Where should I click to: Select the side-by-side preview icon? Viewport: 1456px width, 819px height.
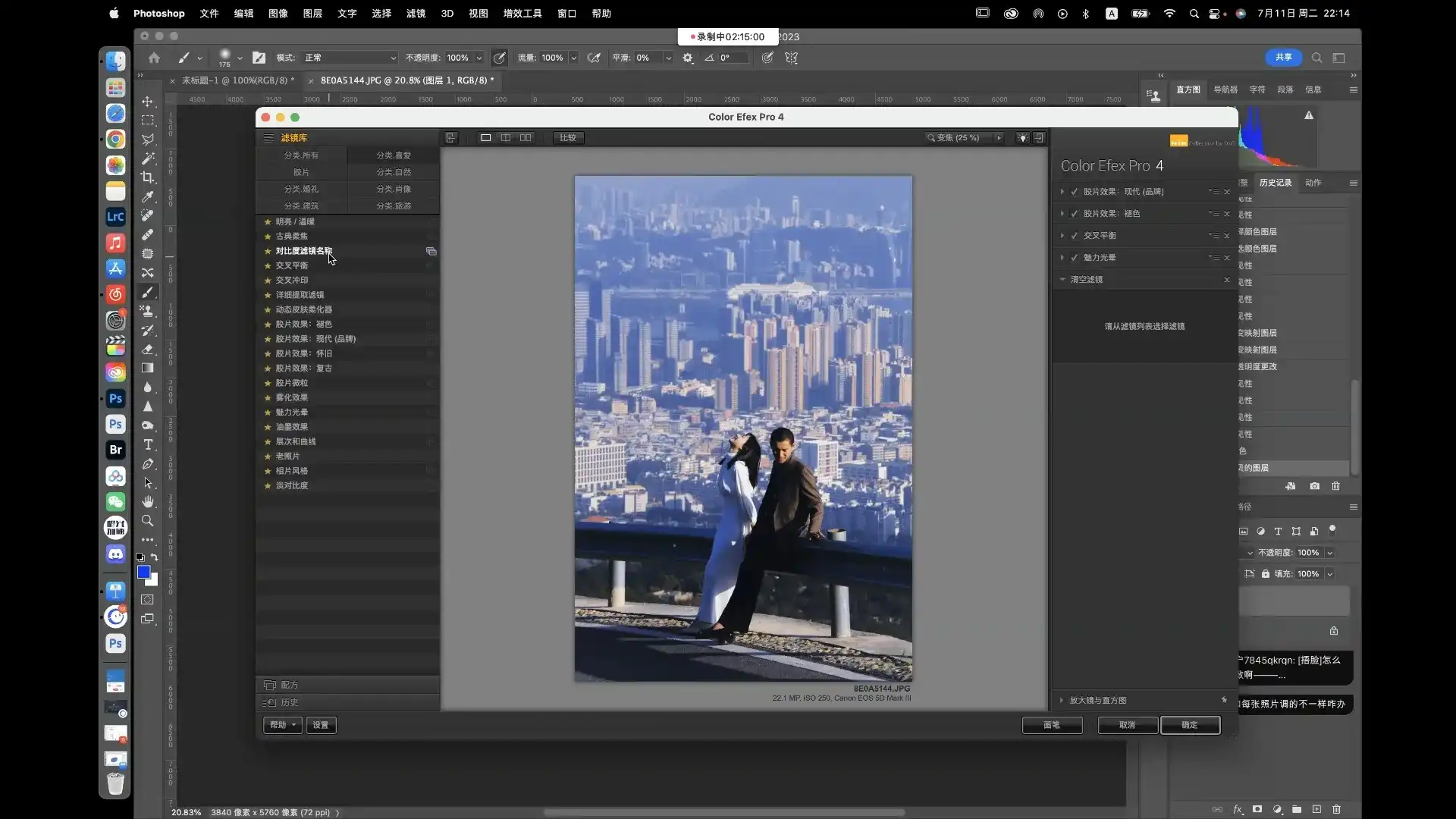point(526,137)
